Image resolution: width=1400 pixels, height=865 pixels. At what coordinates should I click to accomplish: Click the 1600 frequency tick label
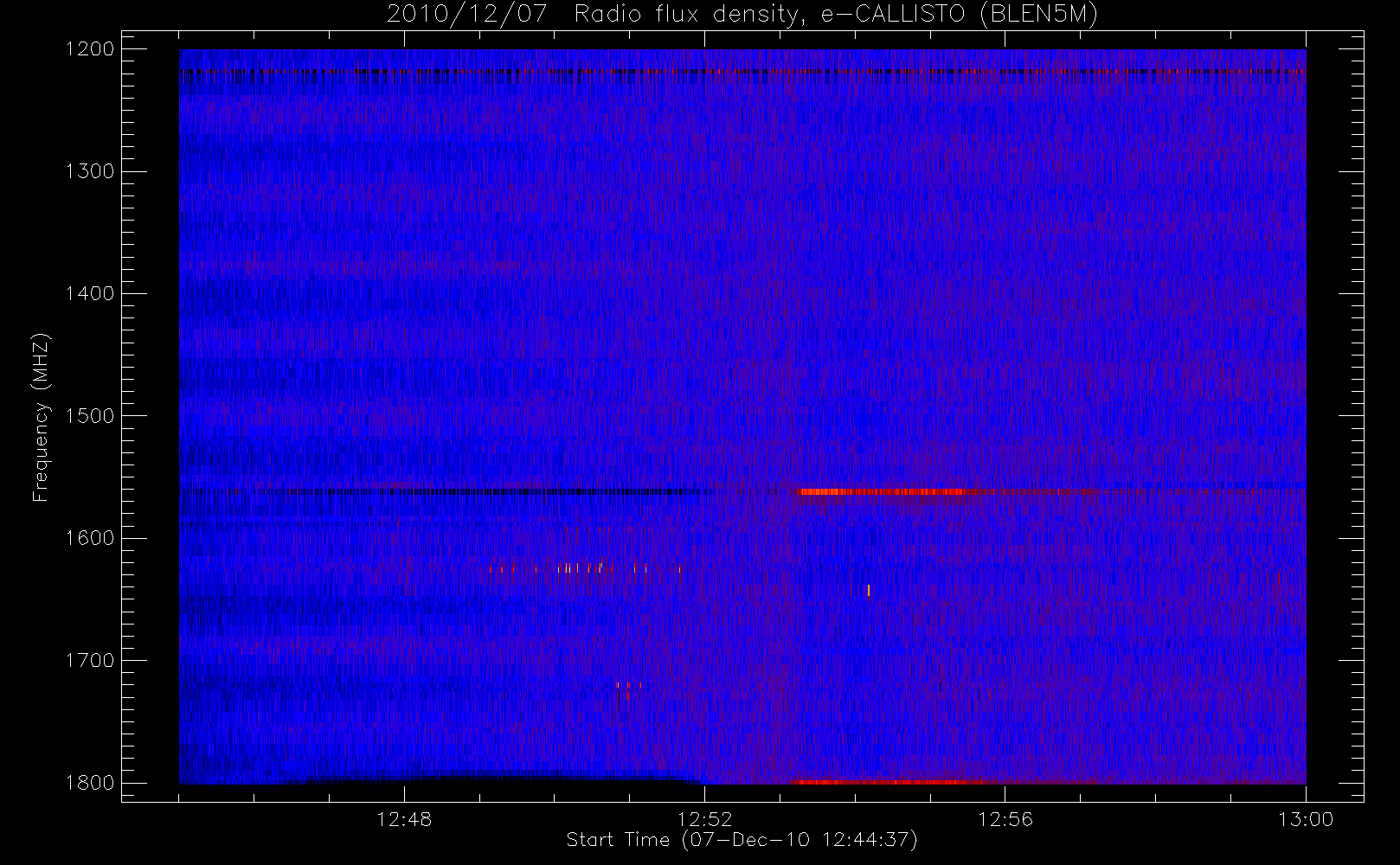(x=90, y=538)
